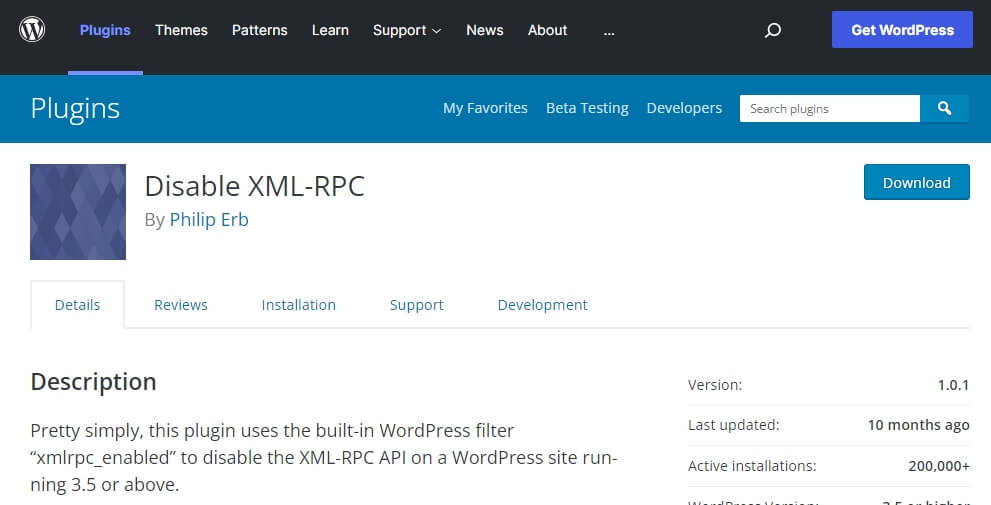Viewport: 991px width, 505px height.
Task: Switch to the Development tab
Action: (x=542, y=305)
